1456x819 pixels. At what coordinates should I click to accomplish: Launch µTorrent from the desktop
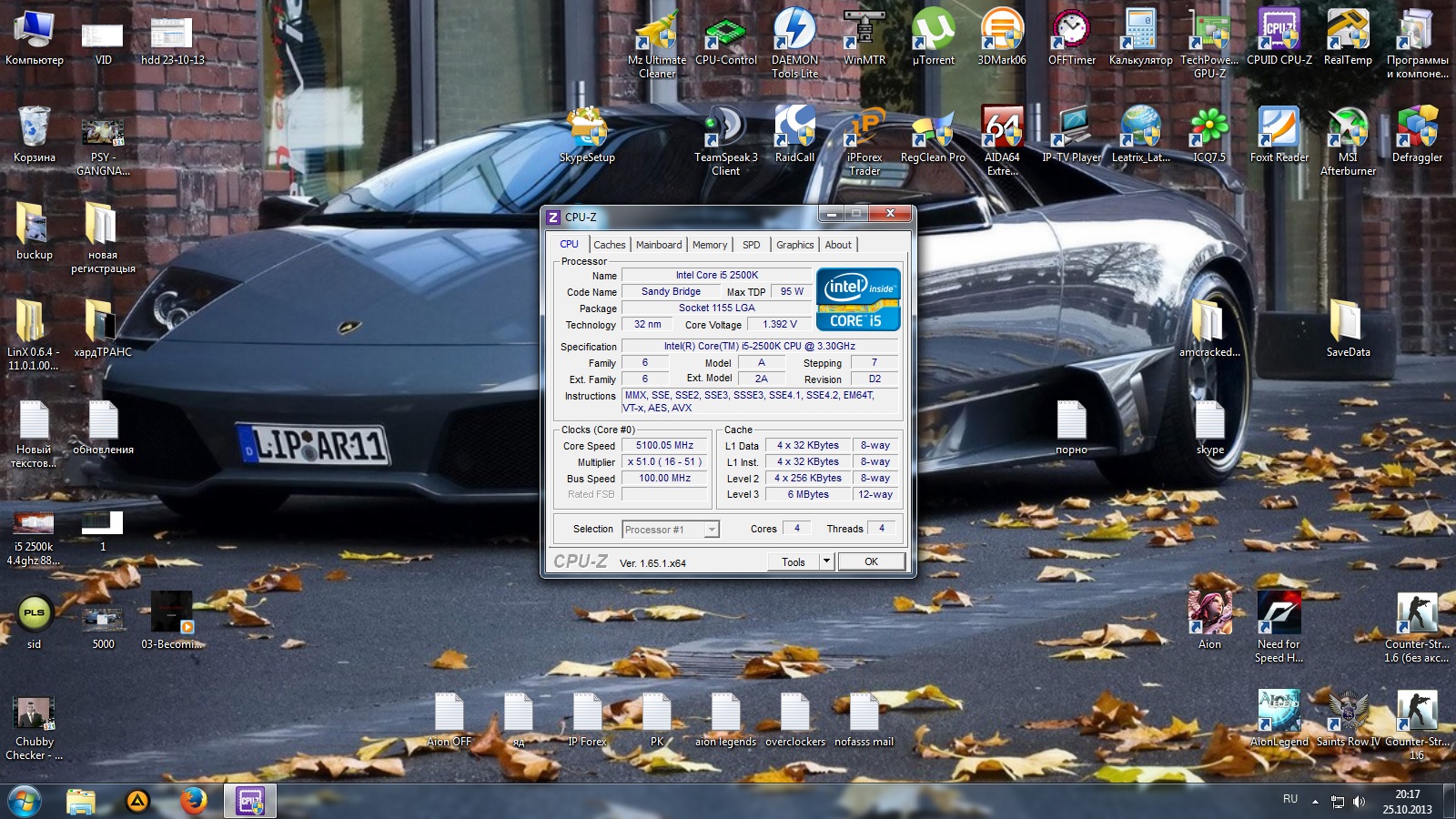point(933,37)
